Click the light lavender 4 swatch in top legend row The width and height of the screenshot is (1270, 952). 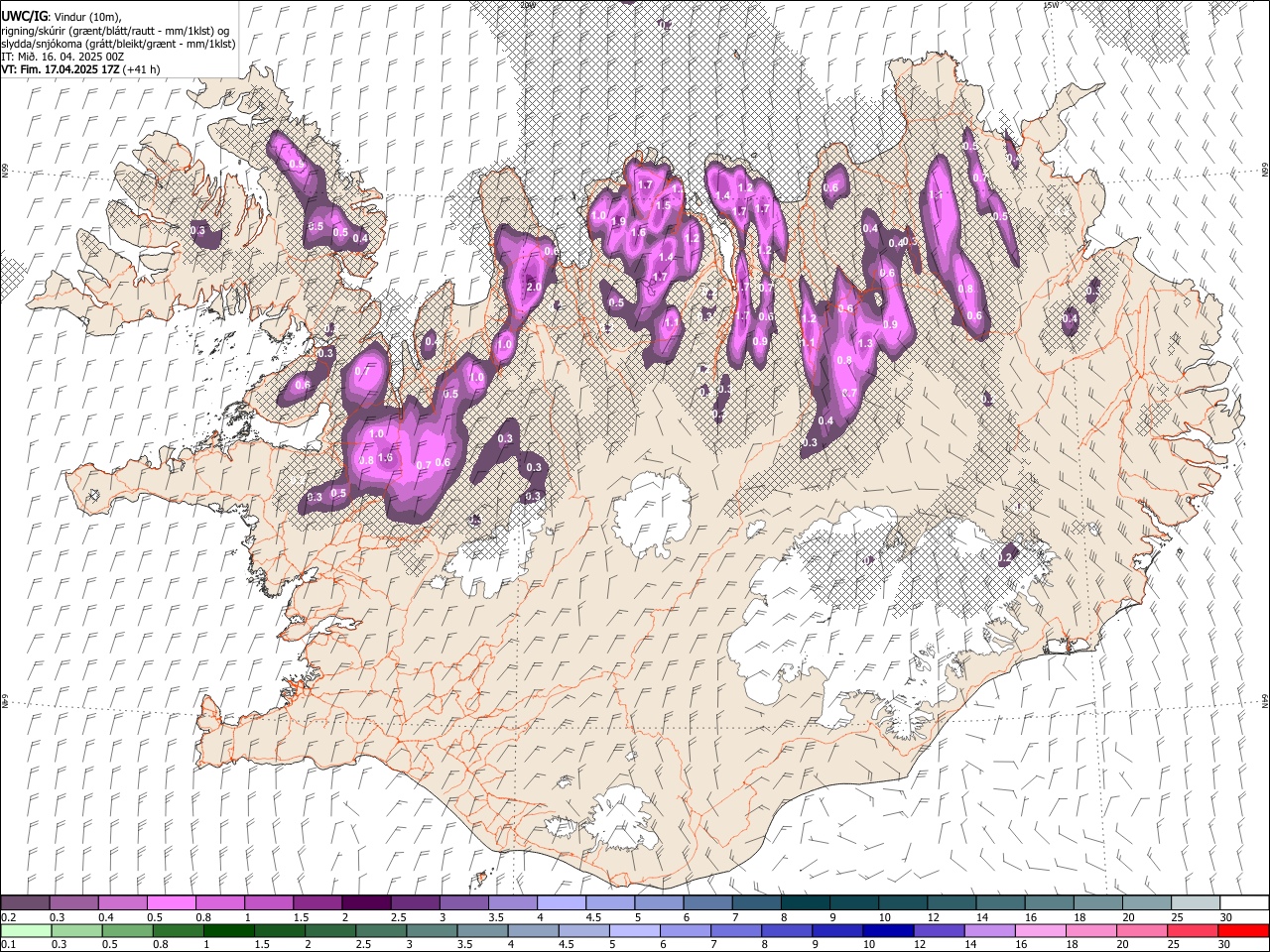[x=561, y=903]
